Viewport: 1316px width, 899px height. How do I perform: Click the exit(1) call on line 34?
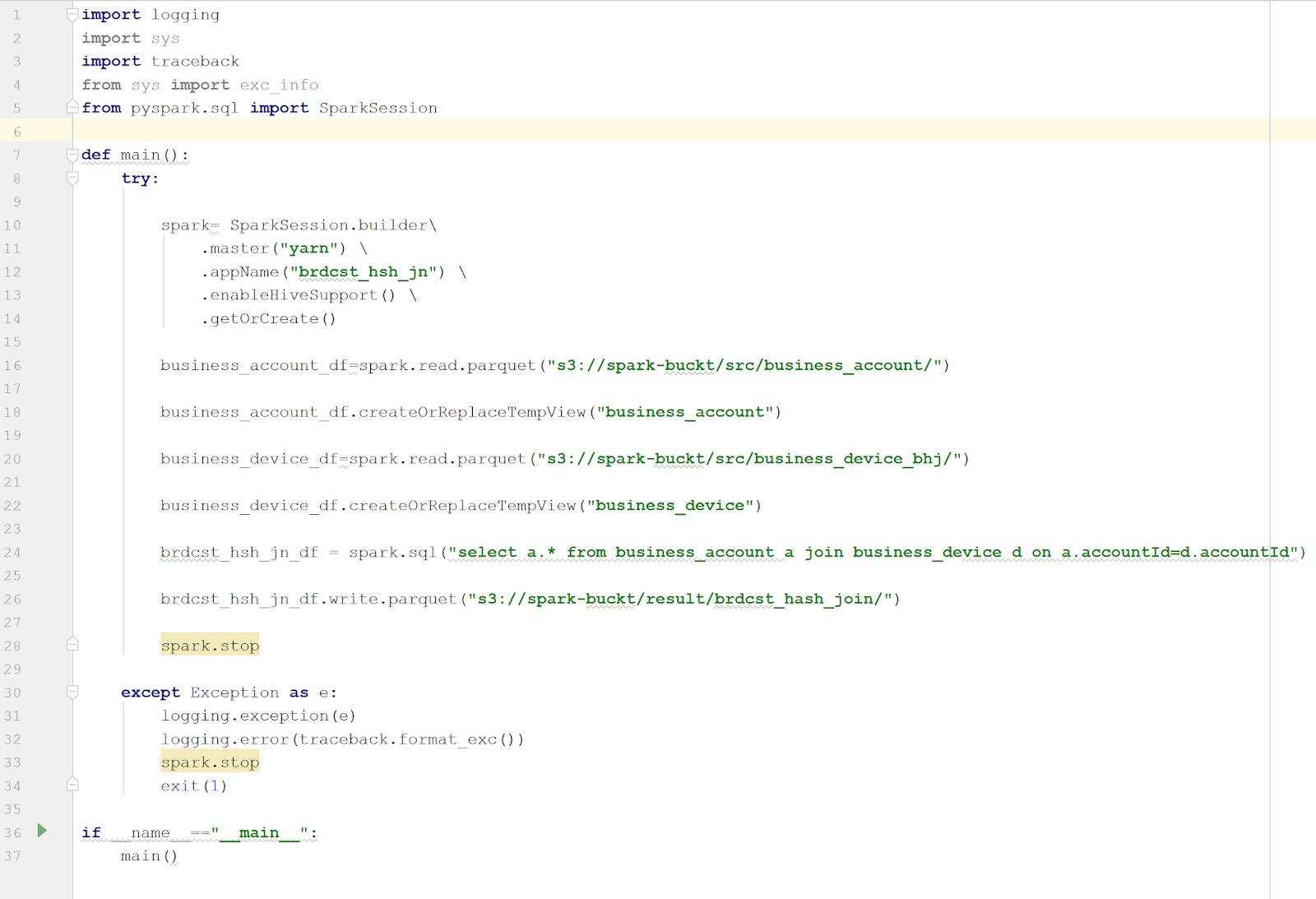(193, 785)
